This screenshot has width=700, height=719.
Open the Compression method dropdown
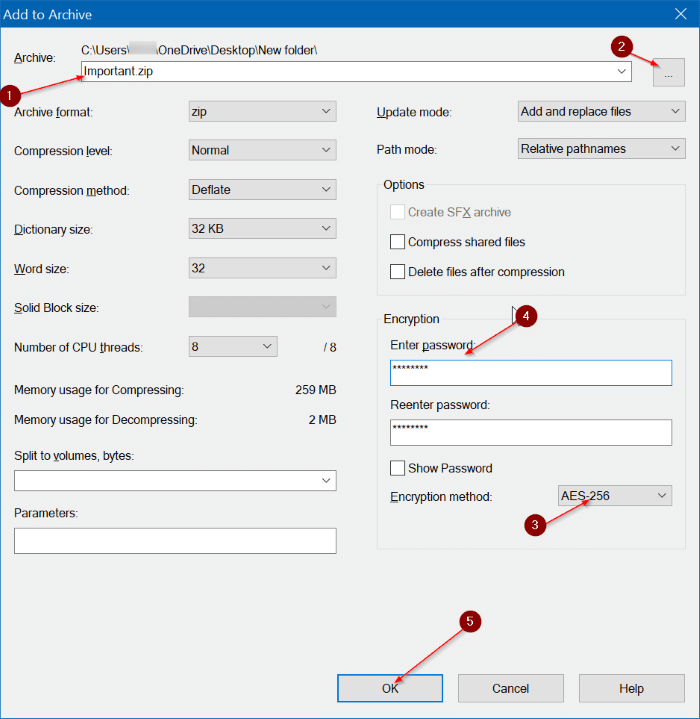[262, 189]
